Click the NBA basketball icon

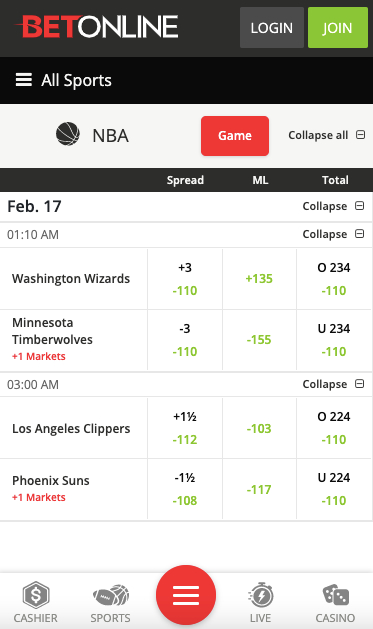67,134
